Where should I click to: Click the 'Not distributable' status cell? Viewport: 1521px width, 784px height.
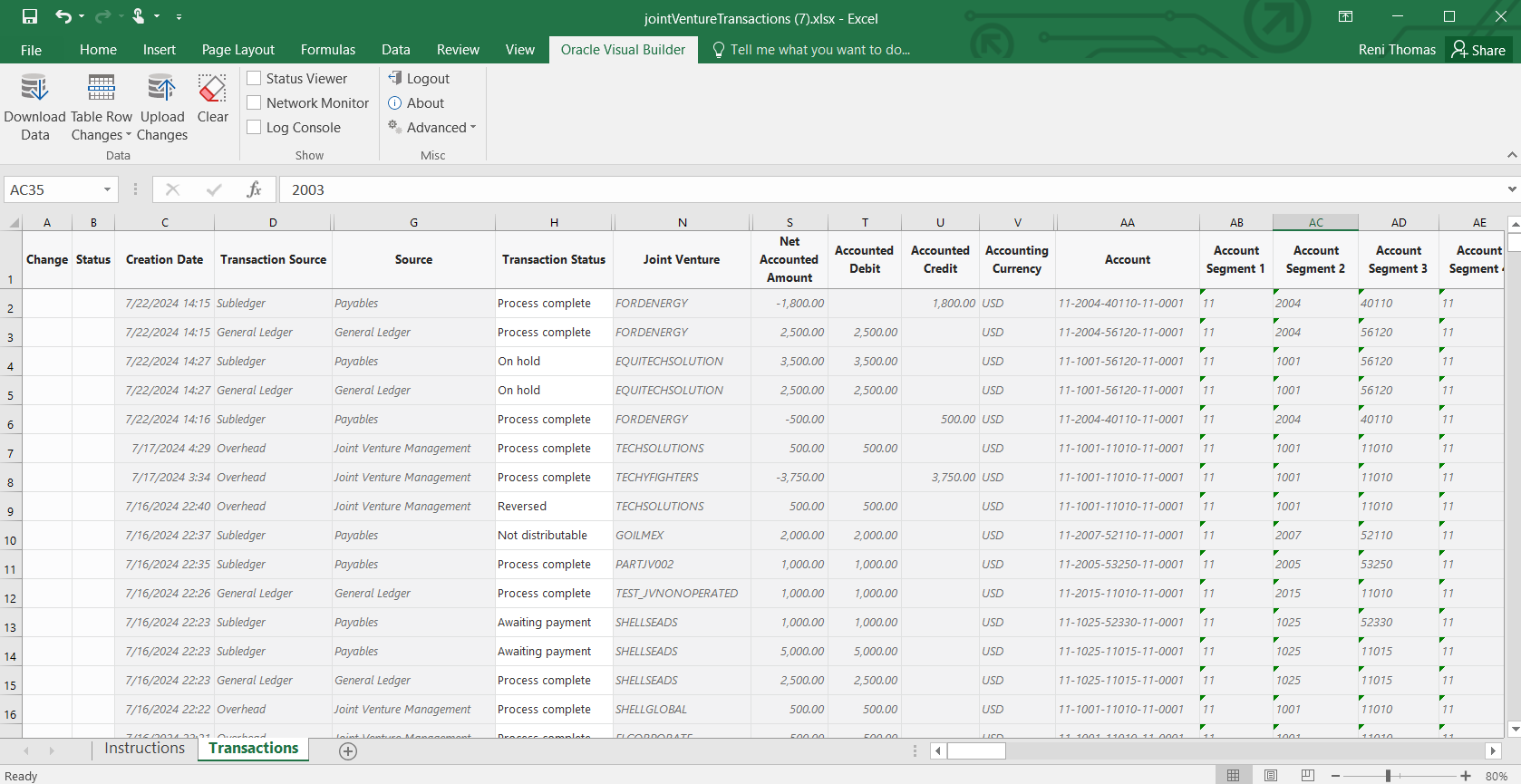pos(554,536)
